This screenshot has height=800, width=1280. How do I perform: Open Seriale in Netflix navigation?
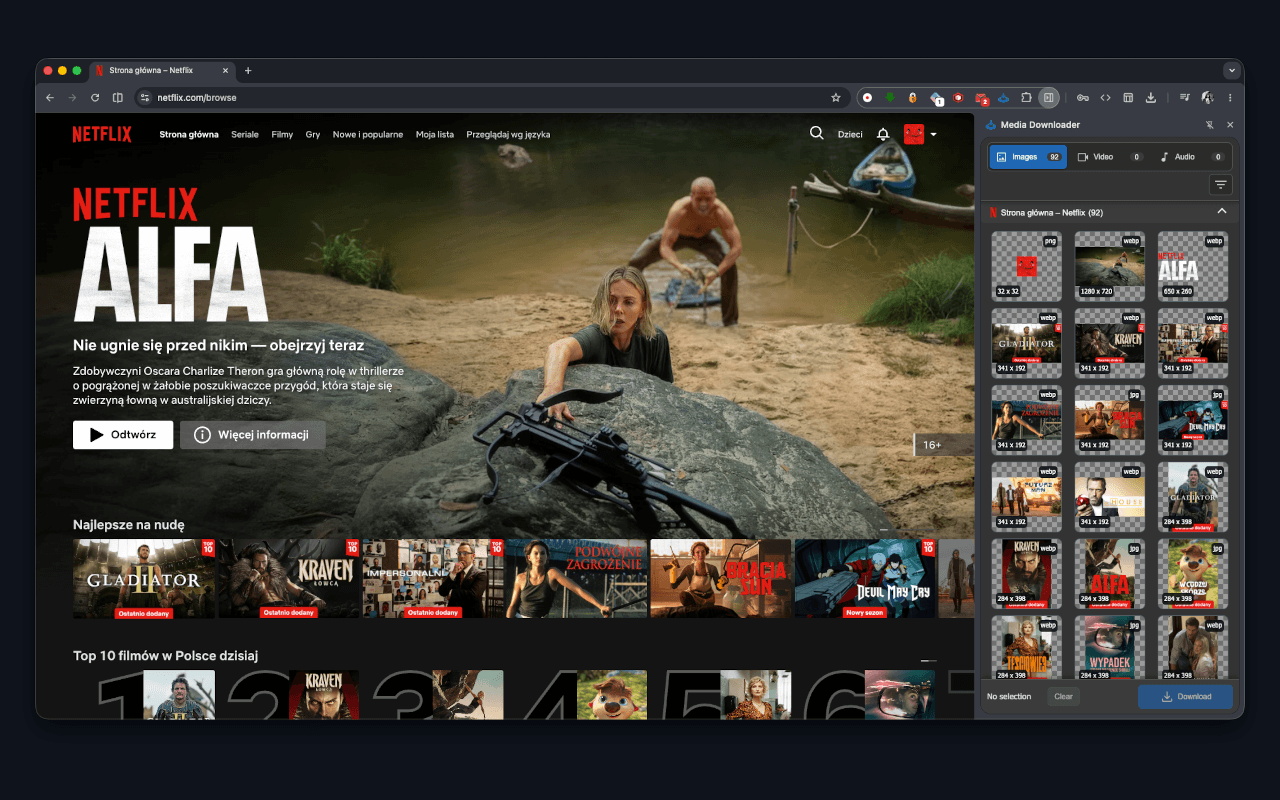click(x=245, y=134)
